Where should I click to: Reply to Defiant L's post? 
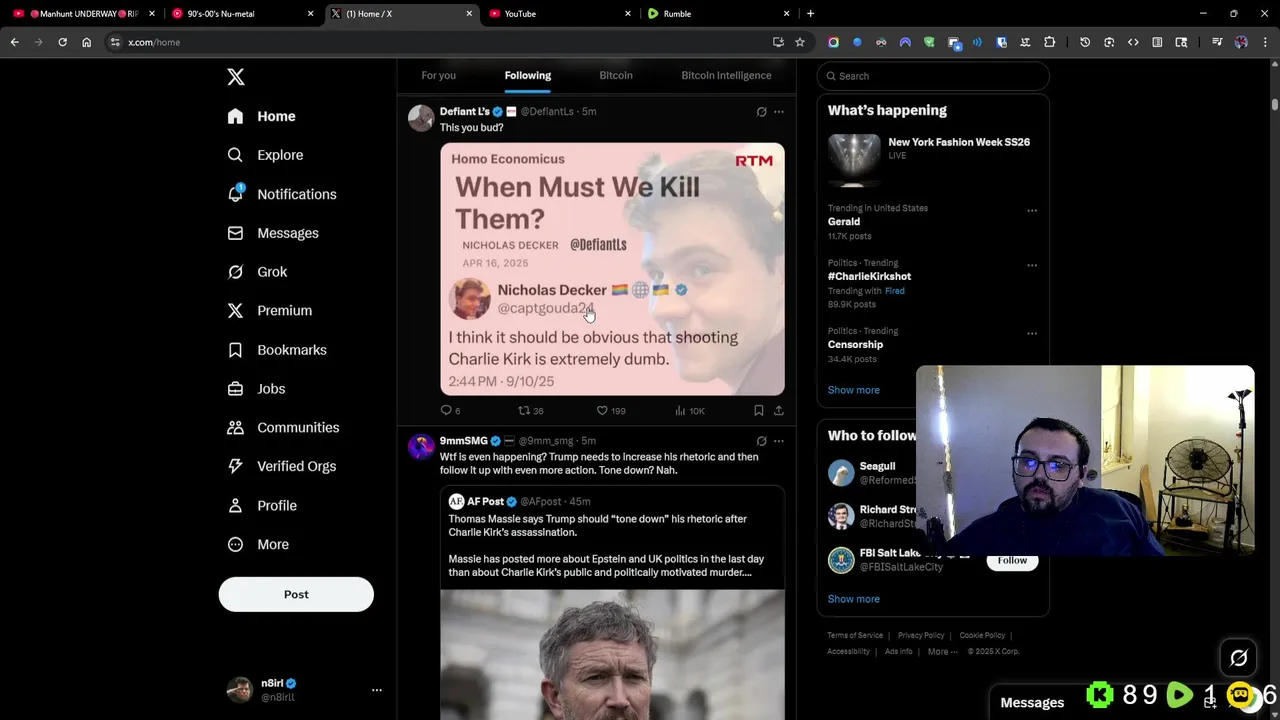tap(450, 411)
